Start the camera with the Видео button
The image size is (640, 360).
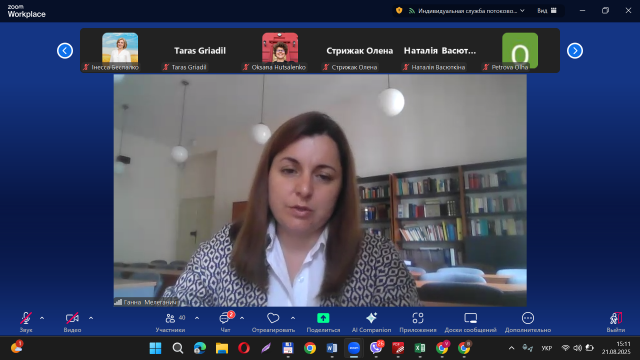(72, 322)
